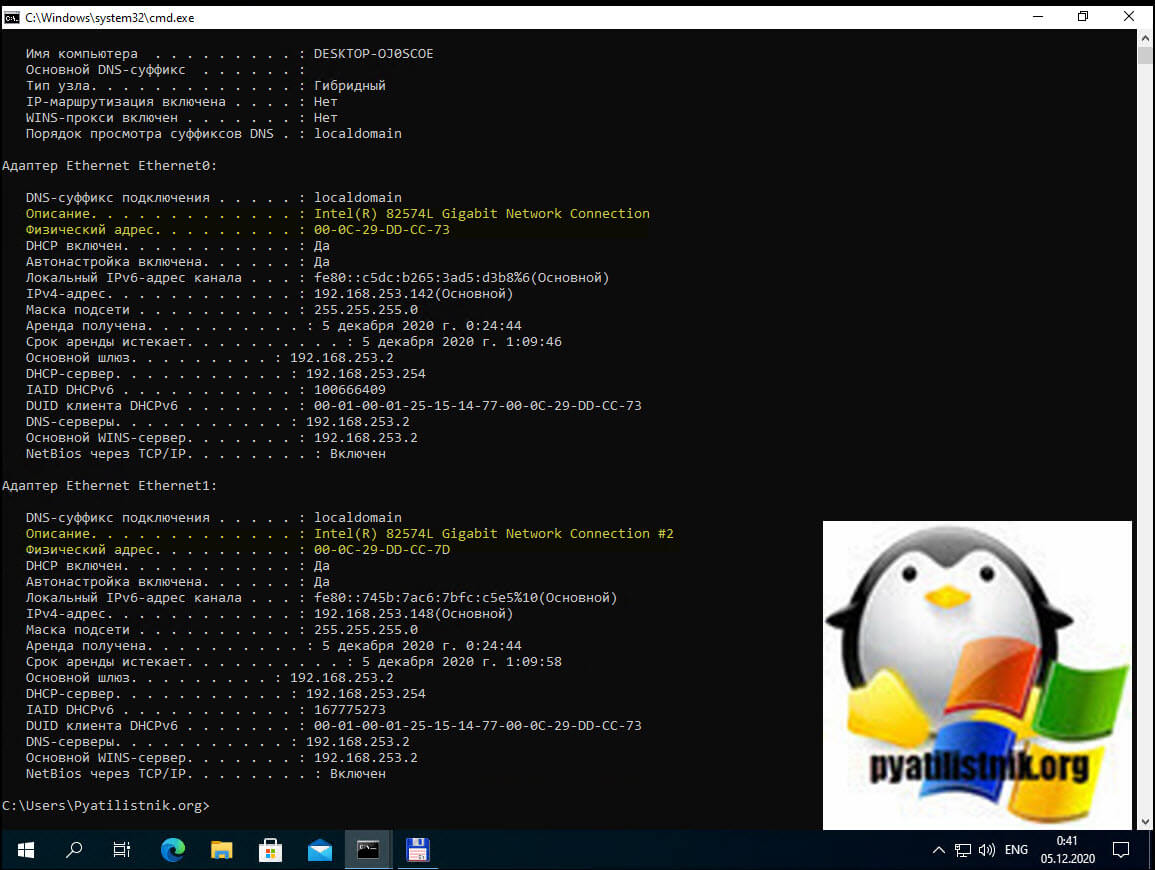The height and width of the screenshot is (870, 1155).
Task: Switch the ENG input language indicator
Action: [x=1017, y=850]
